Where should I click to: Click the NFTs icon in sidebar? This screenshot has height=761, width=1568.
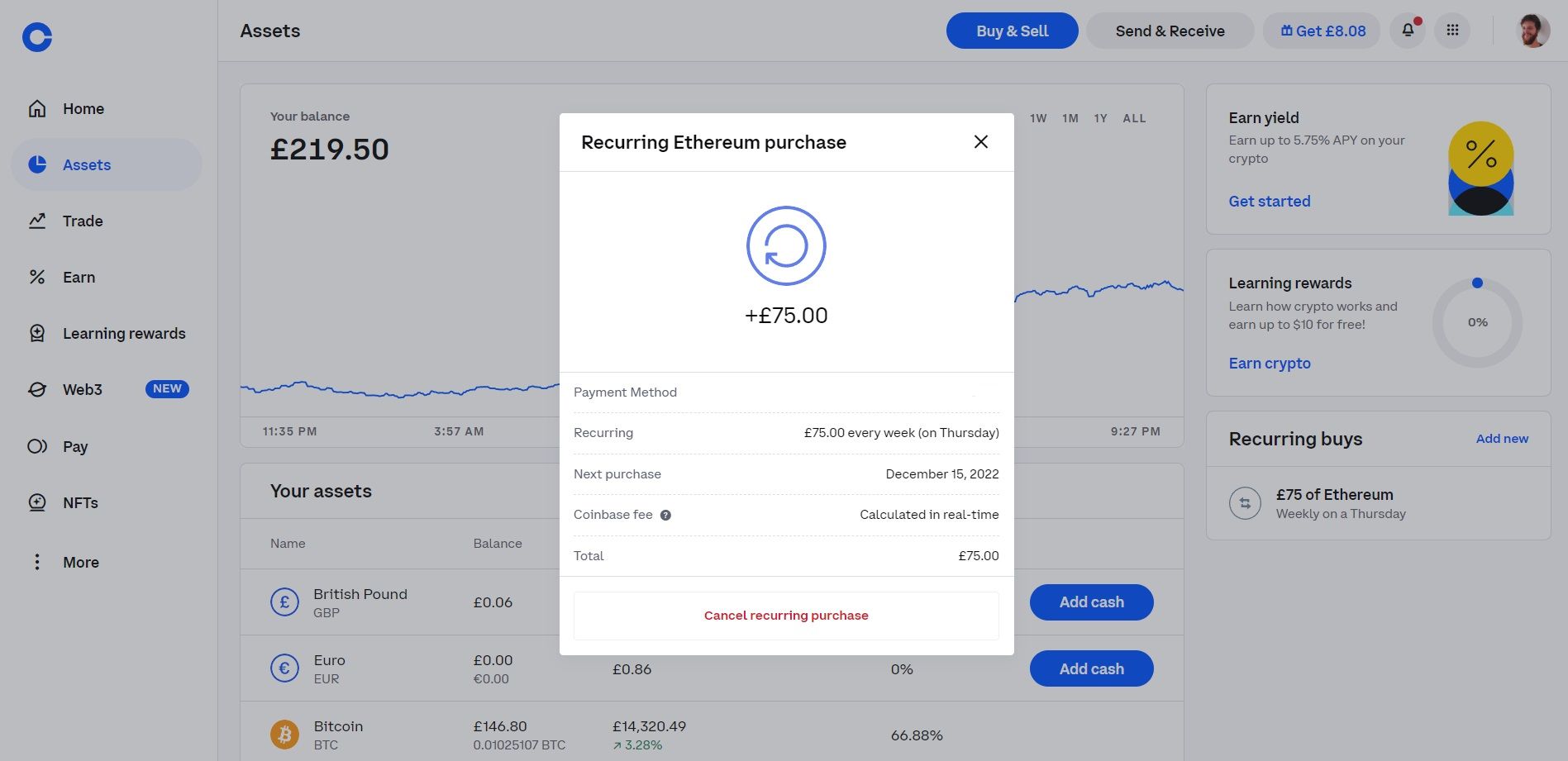pos(37,502)
